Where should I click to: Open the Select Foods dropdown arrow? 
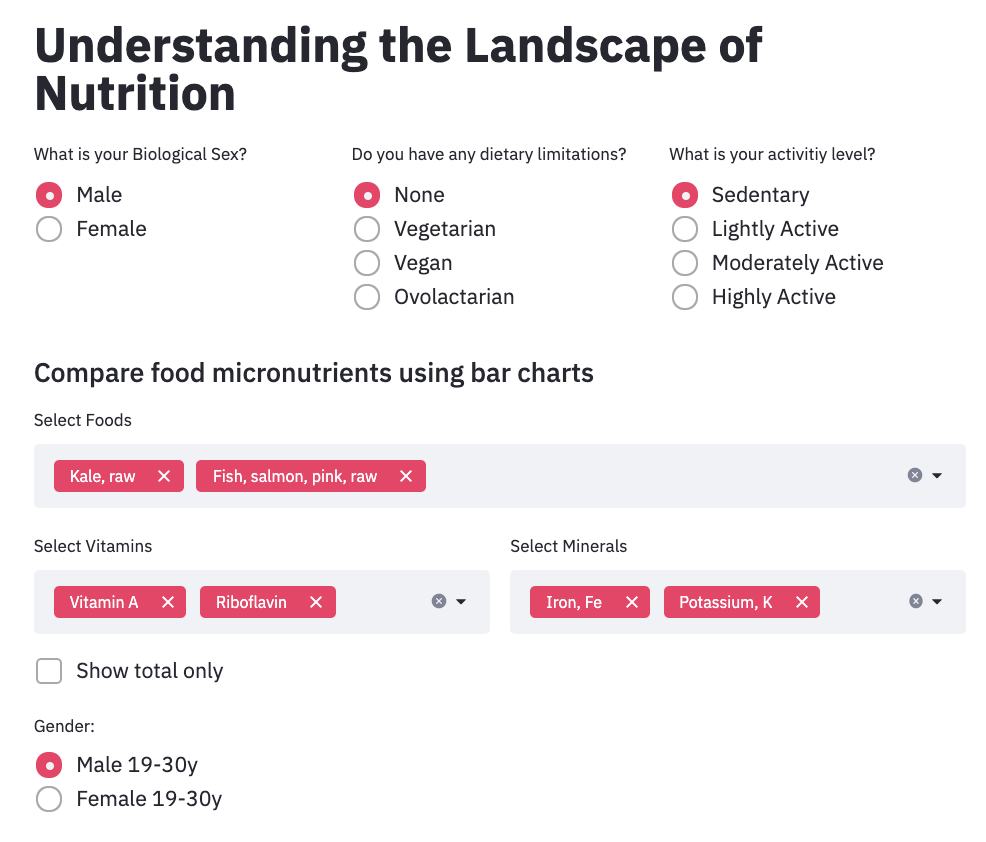937,475
